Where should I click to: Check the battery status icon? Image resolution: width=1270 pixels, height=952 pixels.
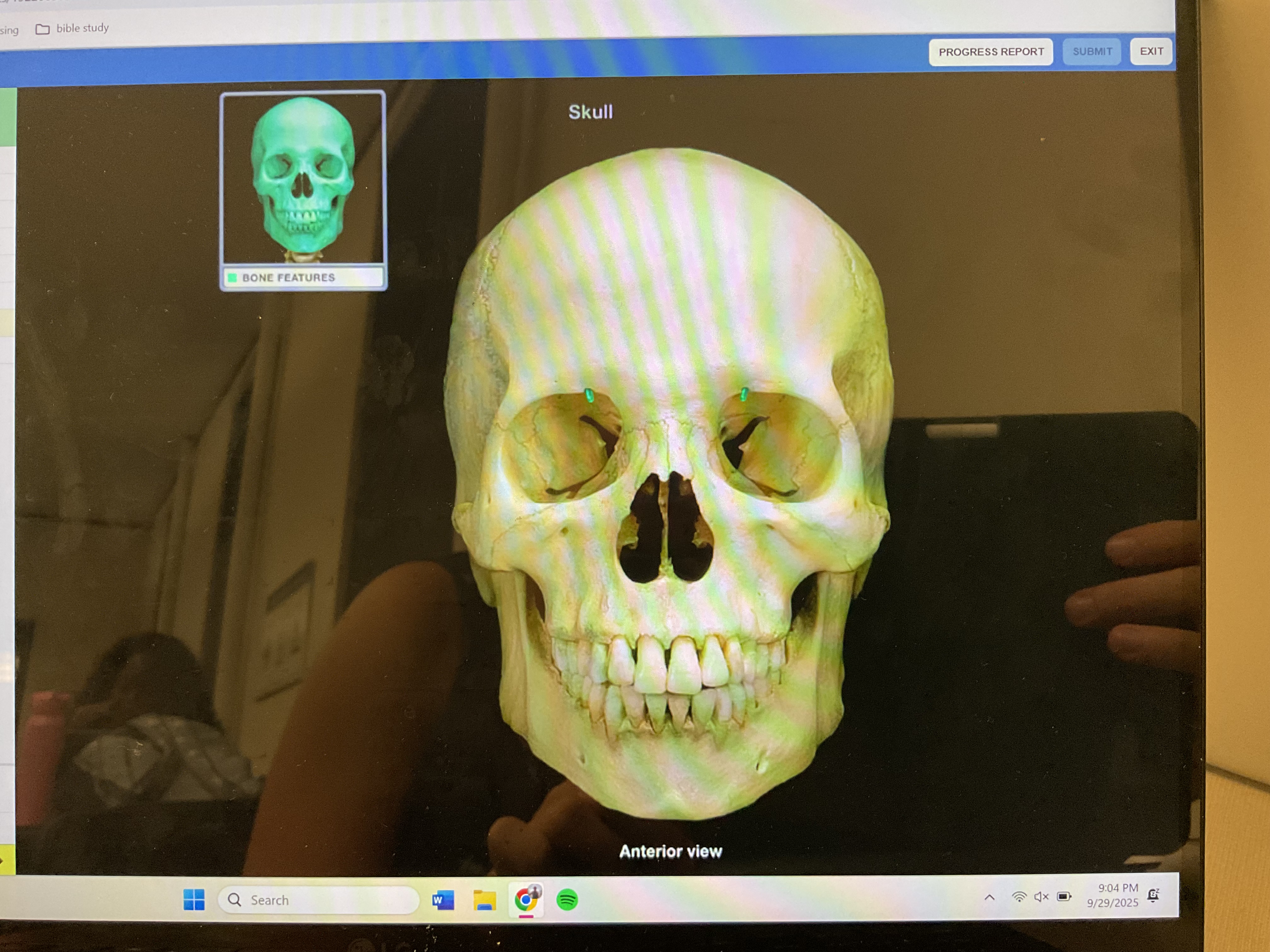coord(1064,896)
